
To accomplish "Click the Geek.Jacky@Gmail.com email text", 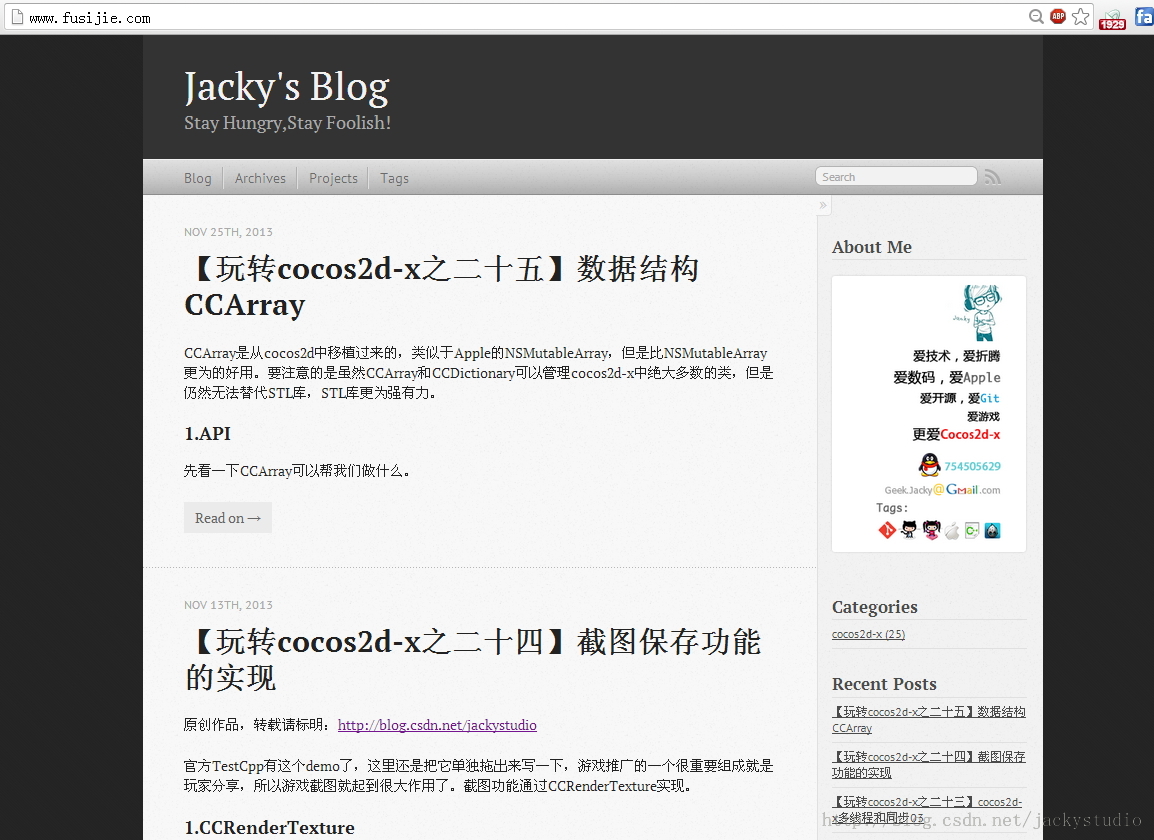I will [942, 490].
